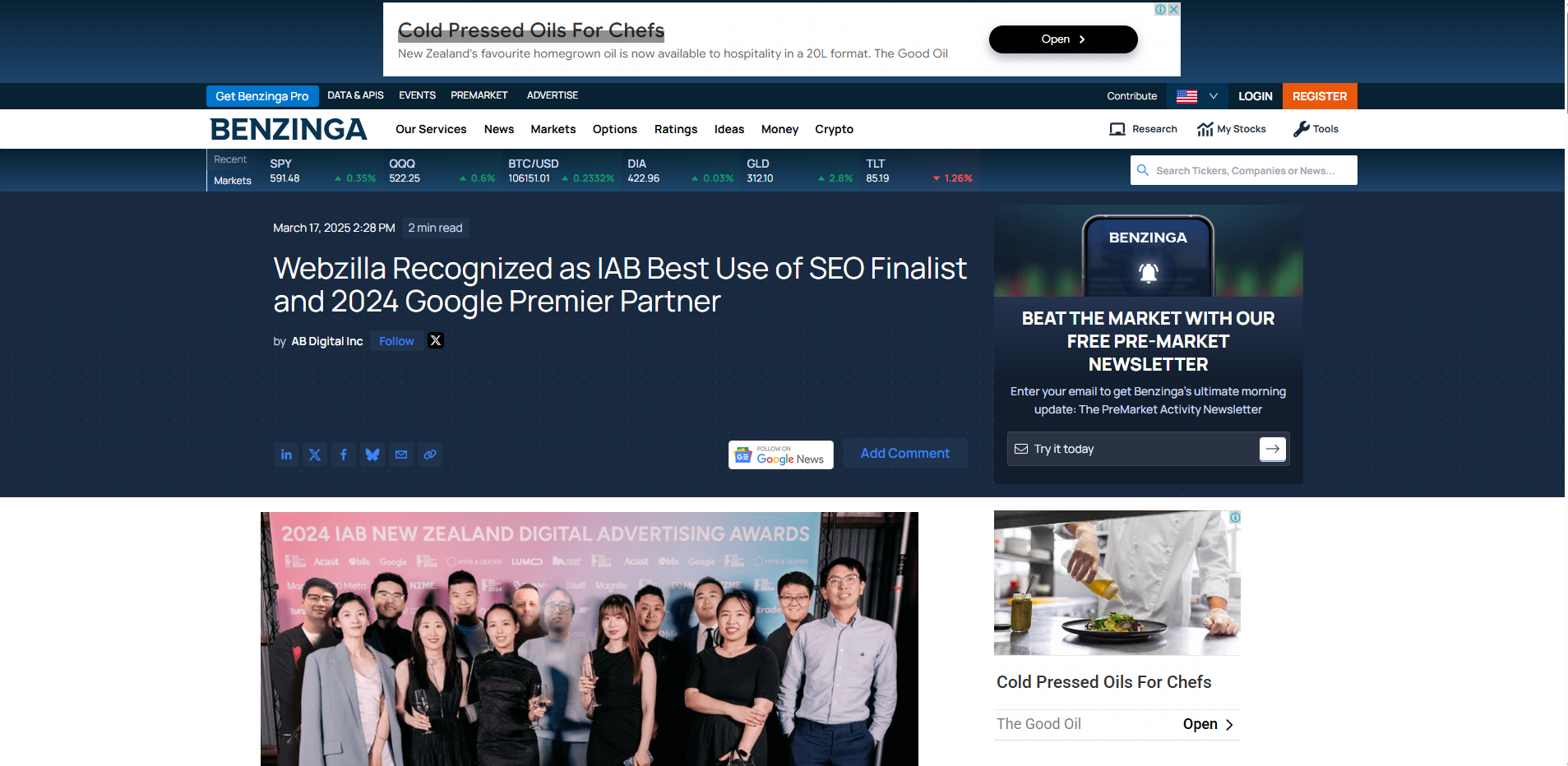Select the Markets ticker tab

coord(233,181)
